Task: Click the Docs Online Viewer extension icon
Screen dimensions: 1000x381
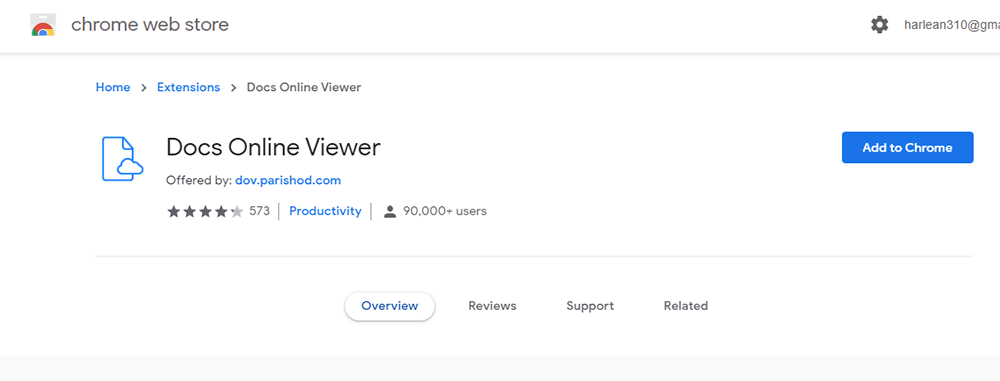Action: pos(121,158)
